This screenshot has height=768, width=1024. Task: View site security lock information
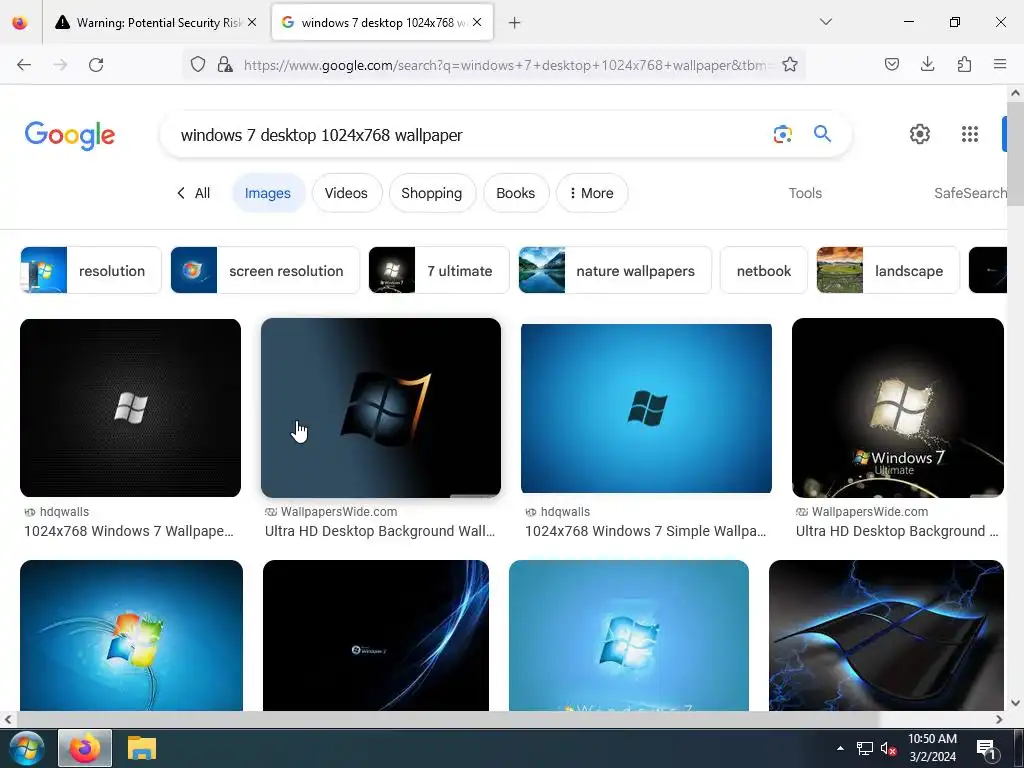225,64
